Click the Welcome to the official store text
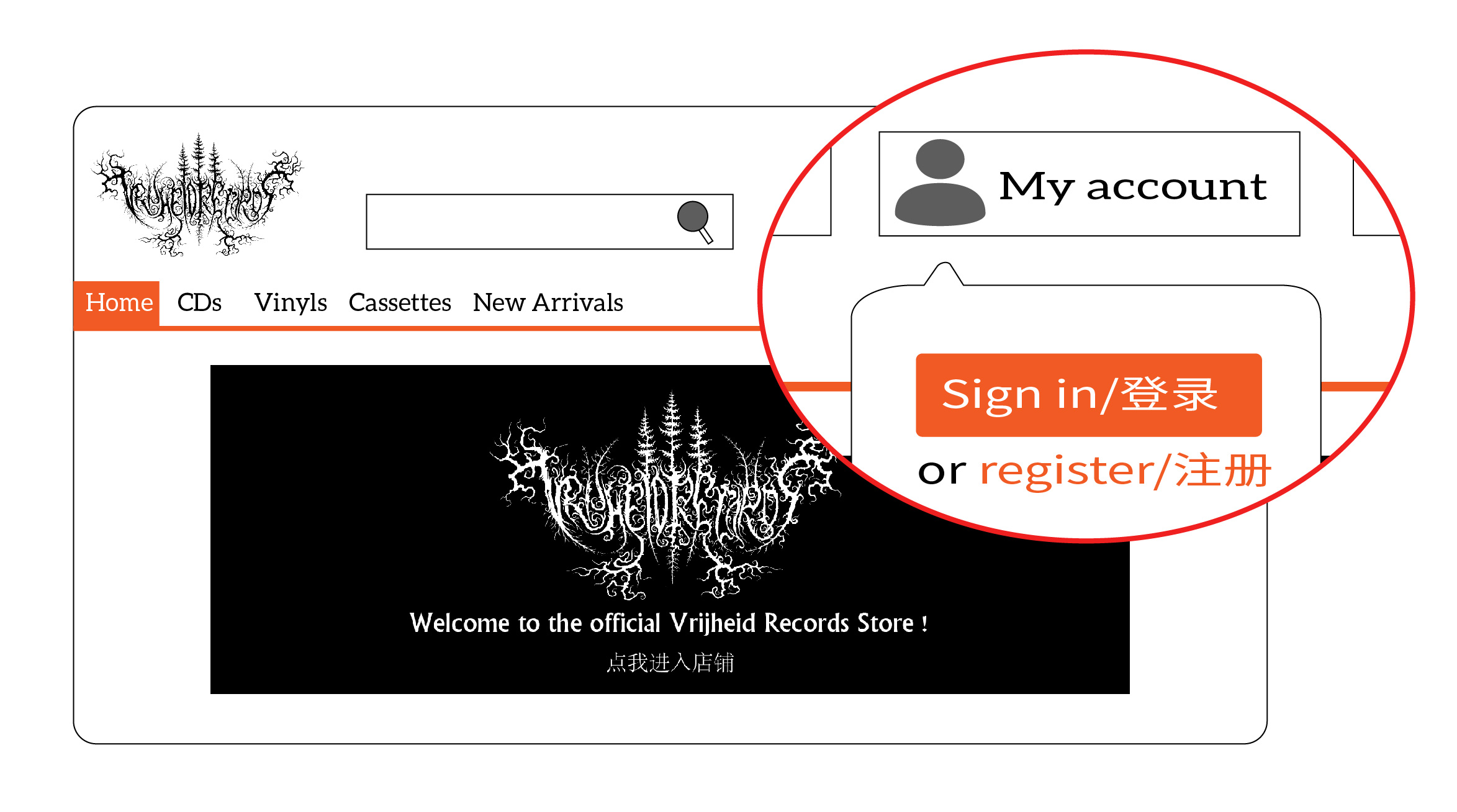Screen dimensions: 1457x812 [x=669, y=623]
